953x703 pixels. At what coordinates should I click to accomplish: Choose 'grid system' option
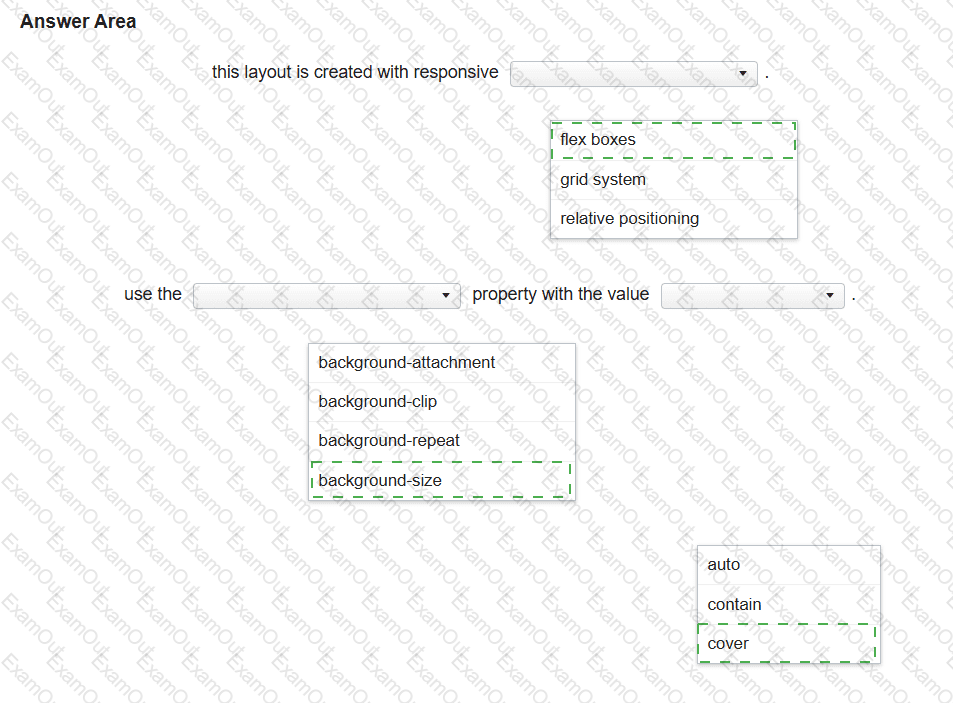click(x=673, y=180)
